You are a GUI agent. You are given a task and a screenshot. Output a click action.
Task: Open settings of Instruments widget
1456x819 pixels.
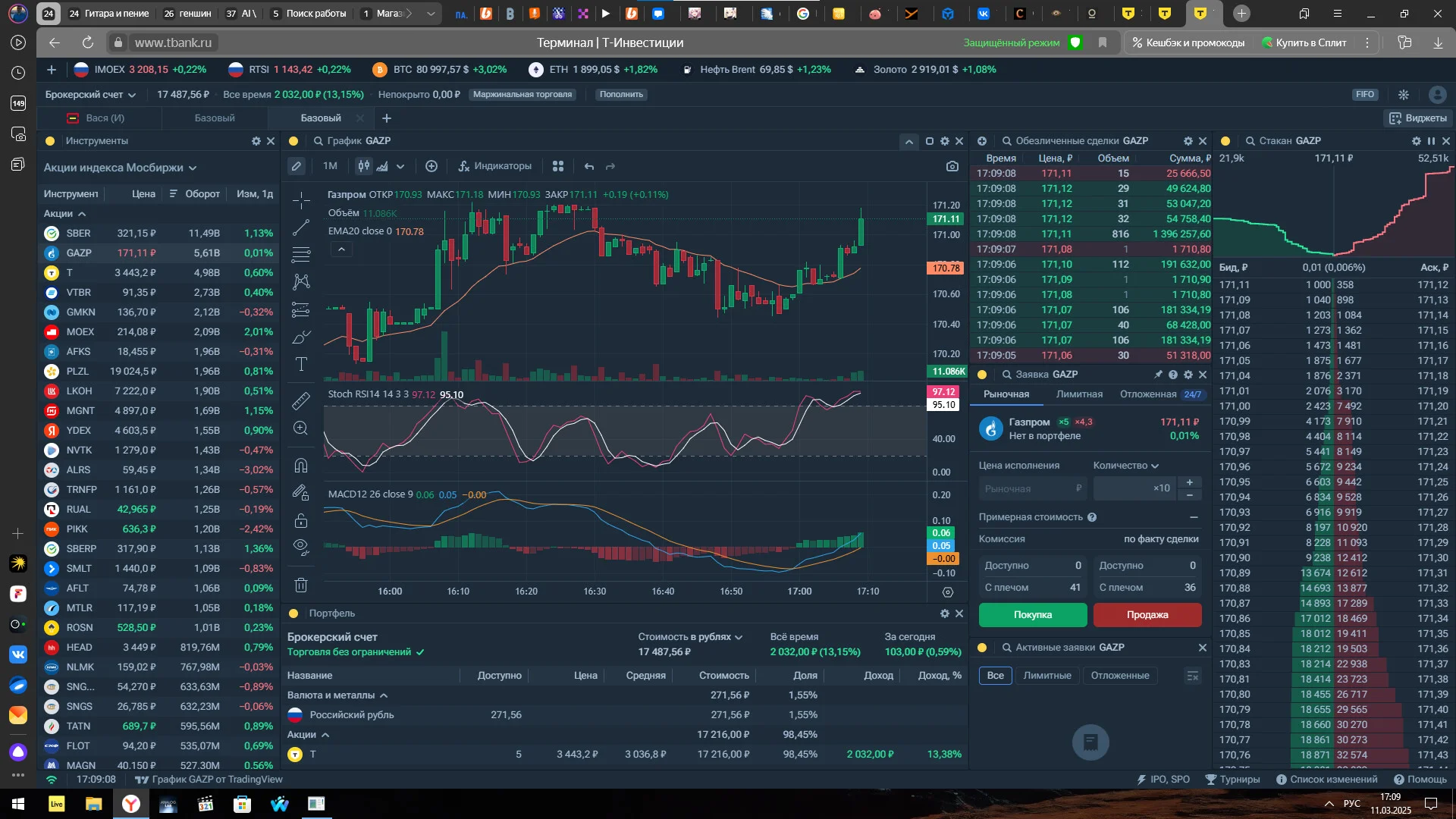[x=256, y=141]
